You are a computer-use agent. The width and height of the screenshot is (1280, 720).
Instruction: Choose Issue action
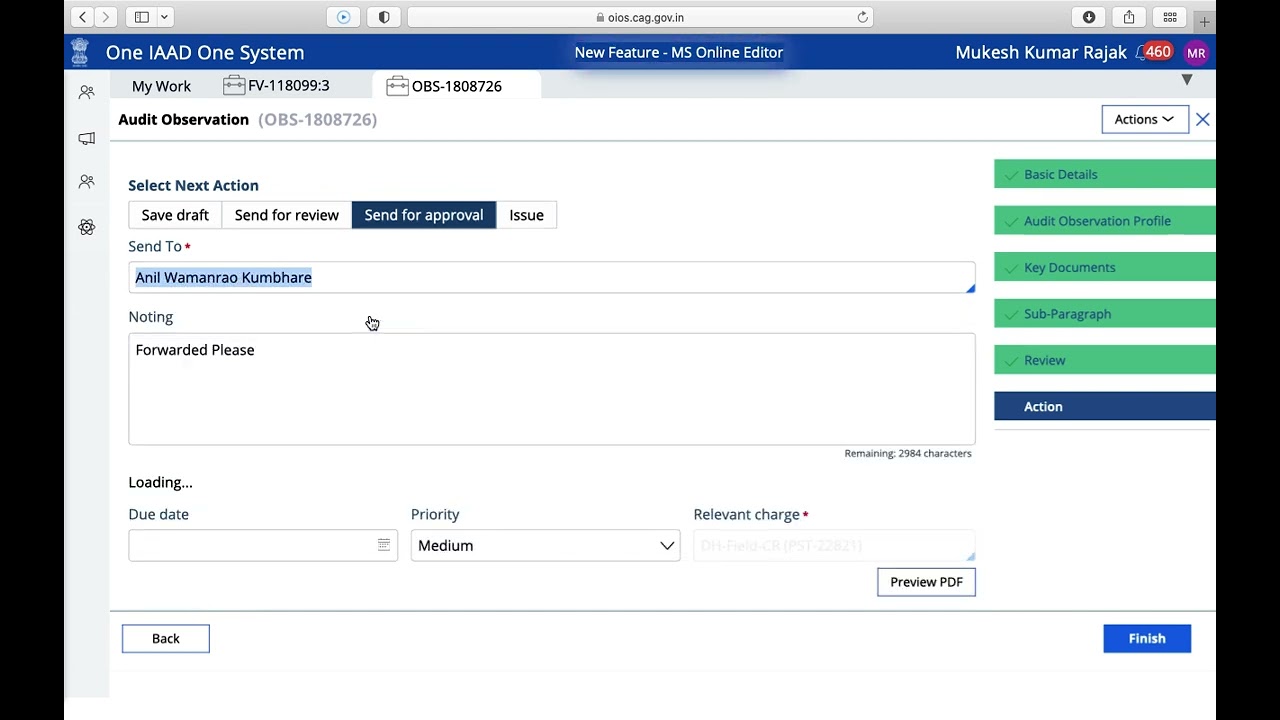pos(526,215)
